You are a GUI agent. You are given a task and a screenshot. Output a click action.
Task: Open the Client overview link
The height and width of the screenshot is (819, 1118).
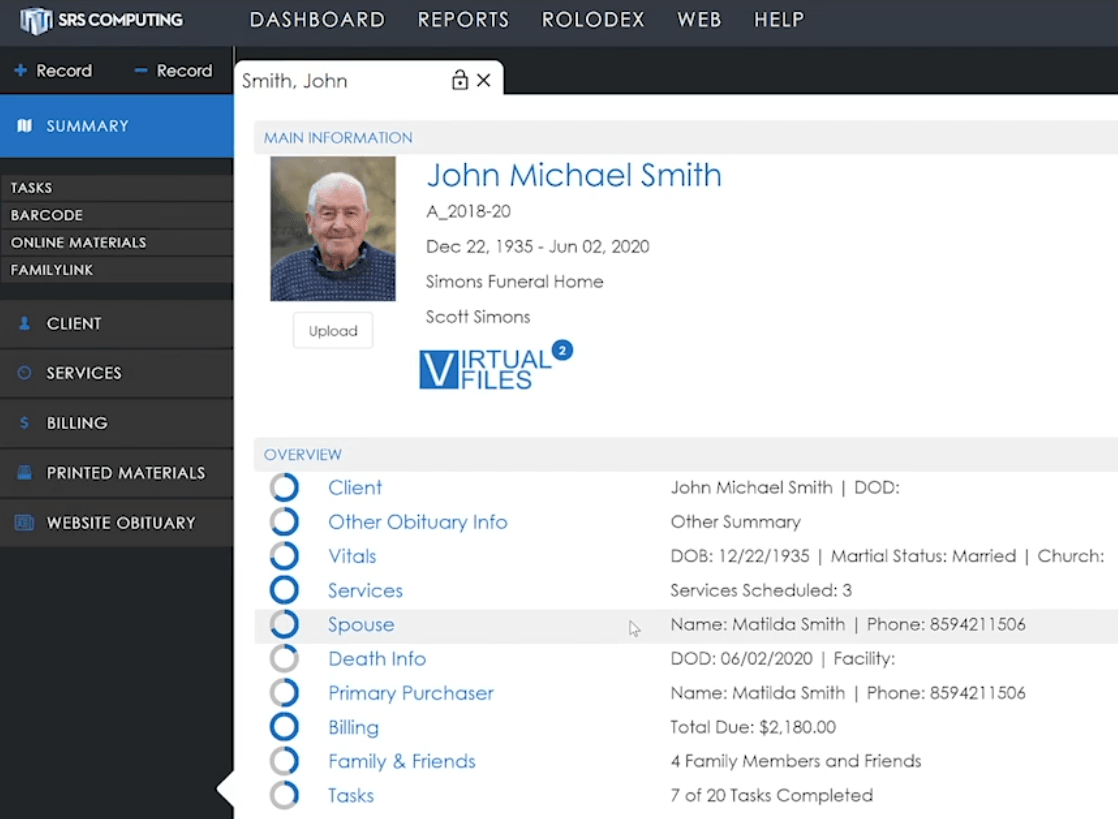[x=355, y=488]
